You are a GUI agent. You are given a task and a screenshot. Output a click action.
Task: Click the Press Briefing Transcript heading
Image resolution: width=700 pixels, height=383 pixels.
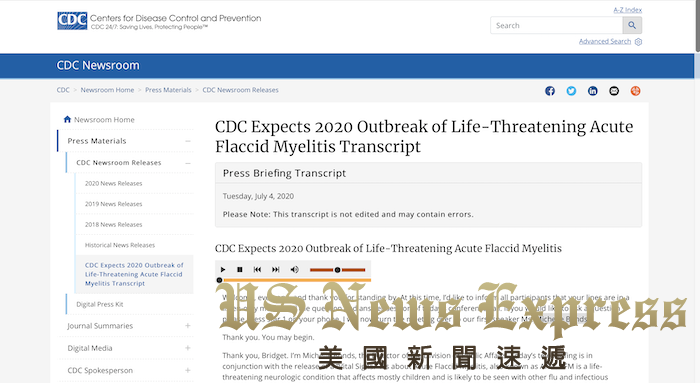tap(284, 173)
